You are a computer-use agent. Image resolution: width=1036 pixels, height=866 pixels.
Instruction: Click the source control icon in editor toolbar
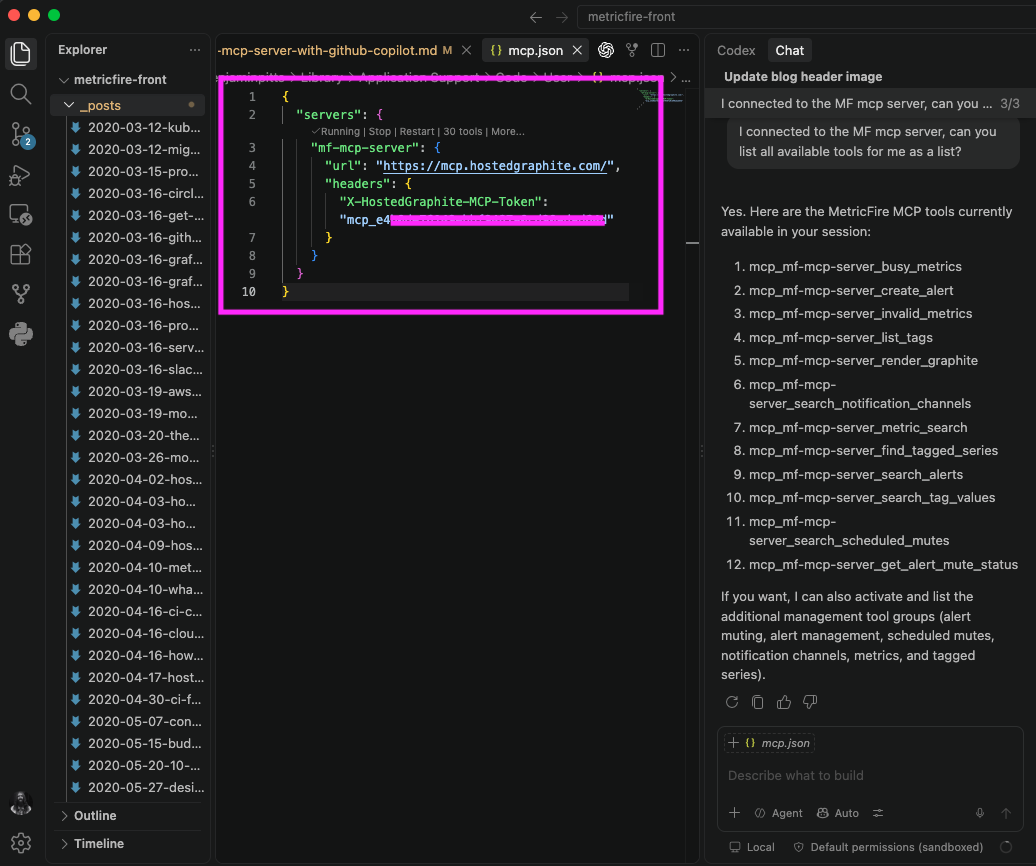(x=632, y=50)
